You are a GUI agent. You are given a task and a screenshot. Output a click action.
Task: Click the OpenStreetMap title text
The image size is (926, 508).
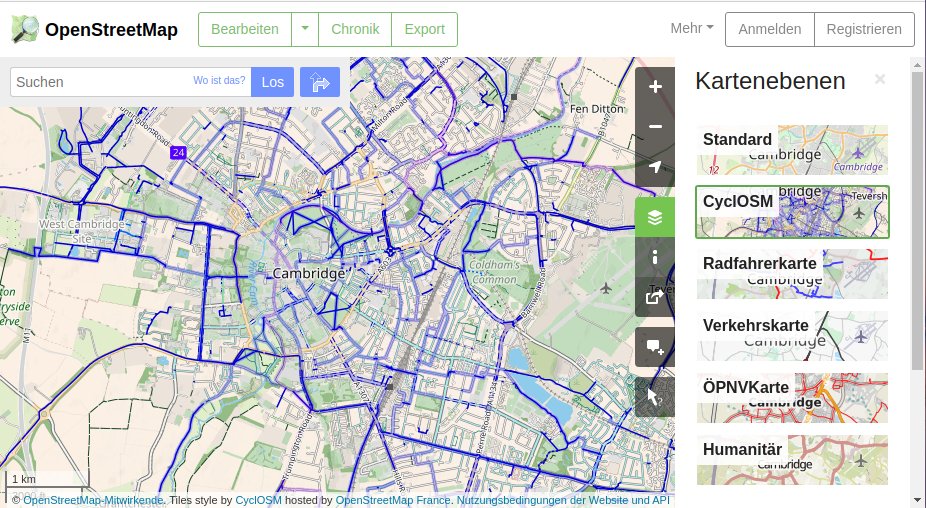click(111, 29)
